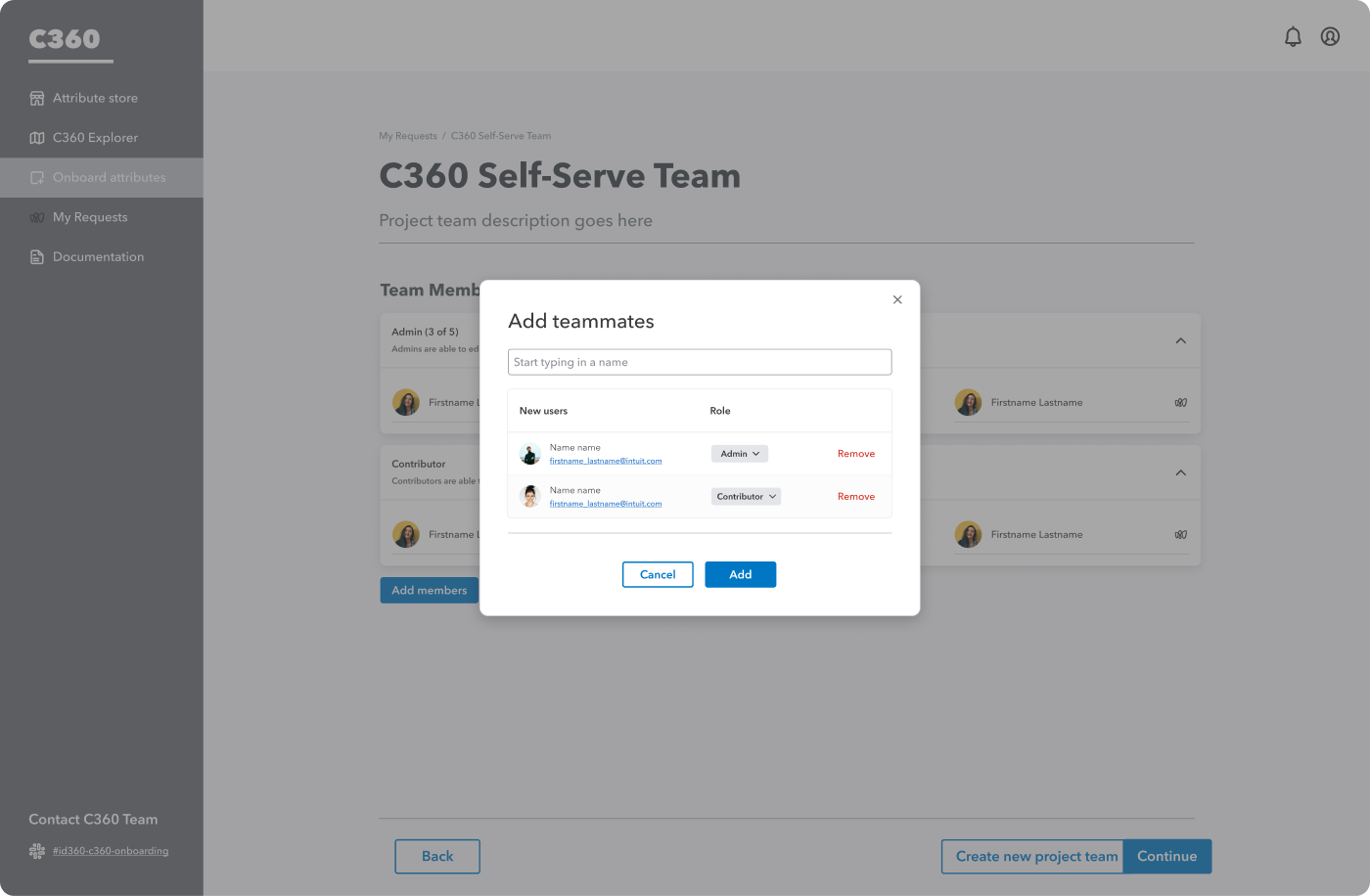Screen dimensions: 1370x896
Task: Click member icon in Admin row right side
Action: pos(1181,403)
